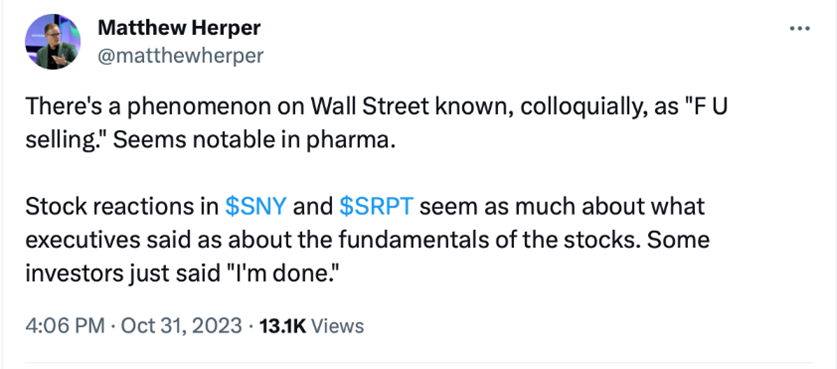Click Matthew Herper's profile avatar
The width and height of the screenshot is (837, 369).
53,42
